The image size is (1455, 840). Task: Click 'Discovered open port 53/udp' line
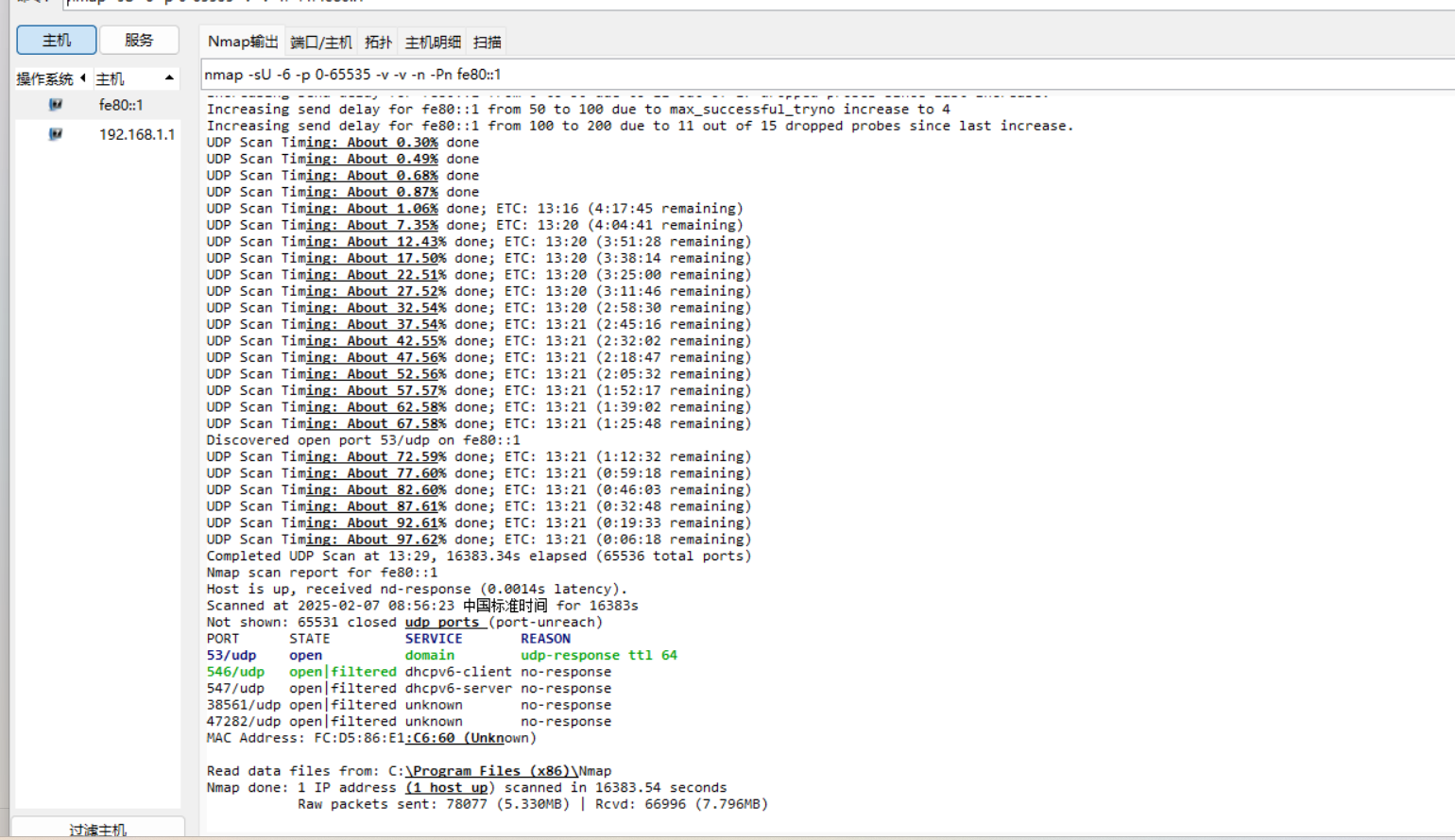coord(364,440)
